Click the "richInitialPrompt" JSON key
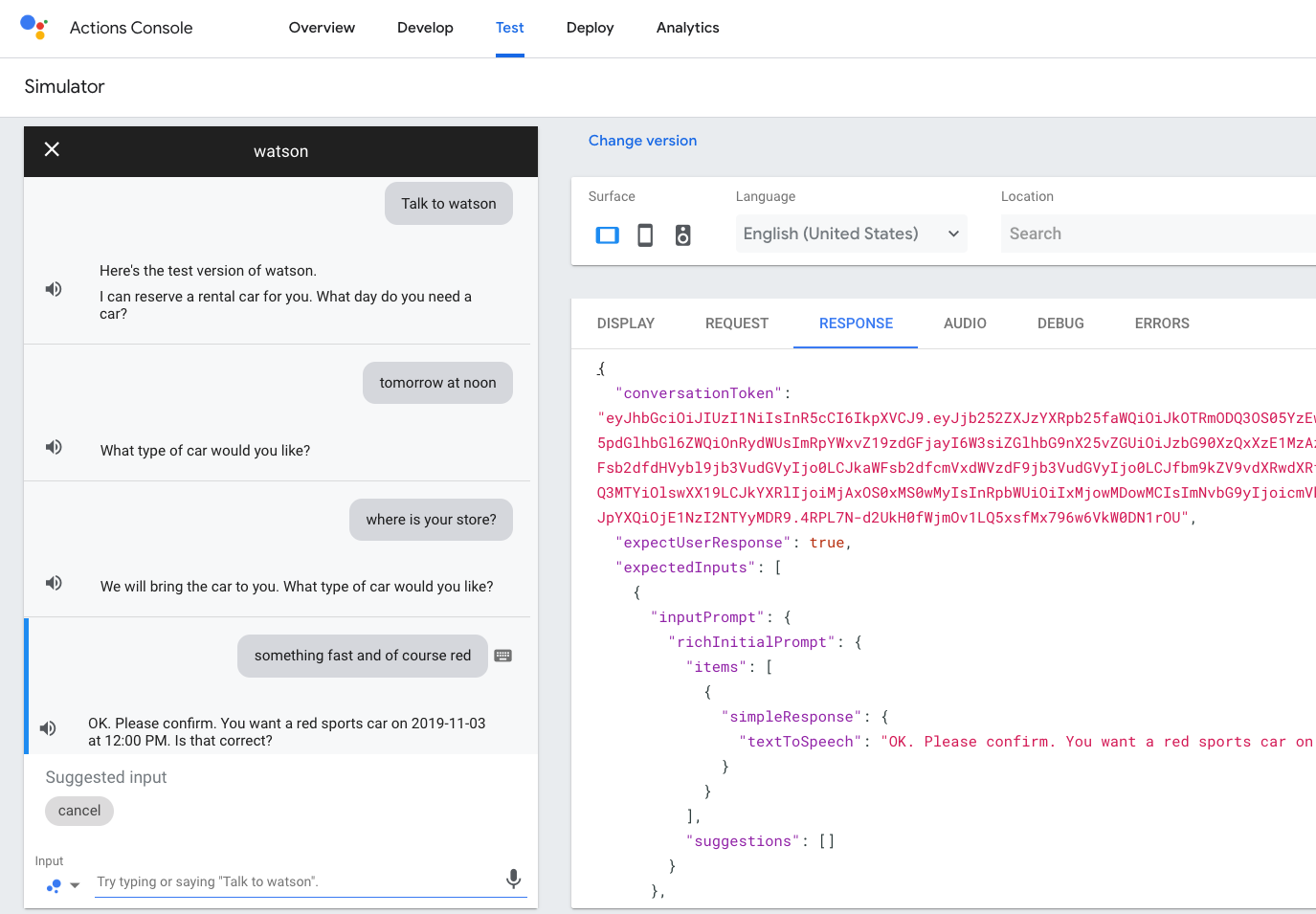Screen dimensions: 1316x914 coord(751,642)
